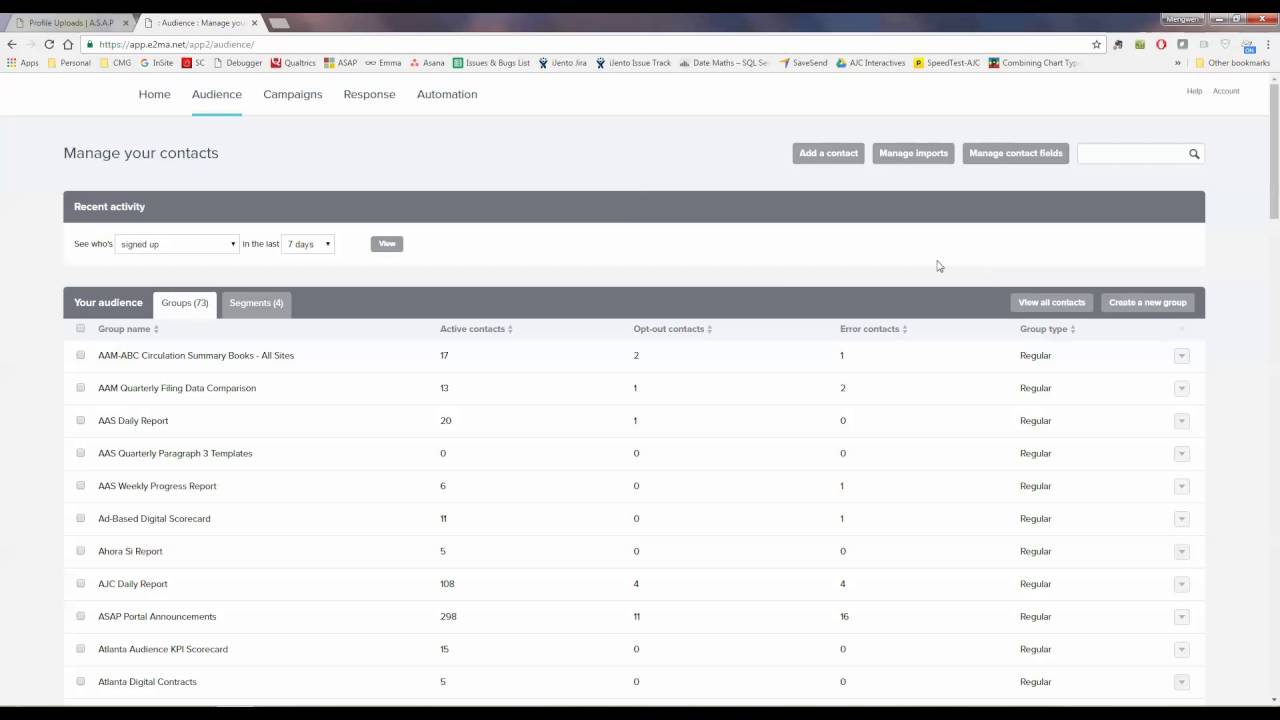Bookmark this page with the star icon
Screen dimensions: 1280x720
(x=1097, y=44)
